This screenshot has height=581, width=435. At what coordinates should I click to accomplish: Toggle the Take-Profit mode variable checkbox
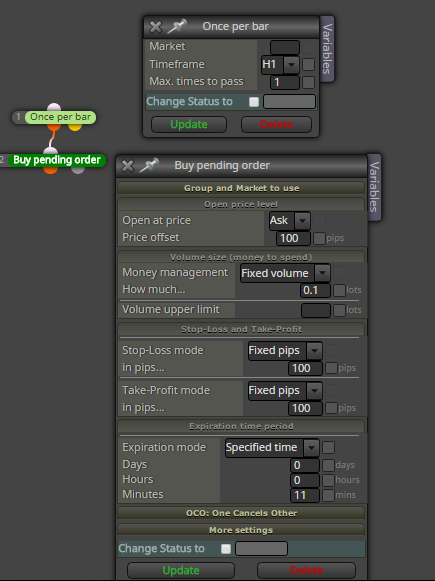pyautogui.click(x=331, y=390)
